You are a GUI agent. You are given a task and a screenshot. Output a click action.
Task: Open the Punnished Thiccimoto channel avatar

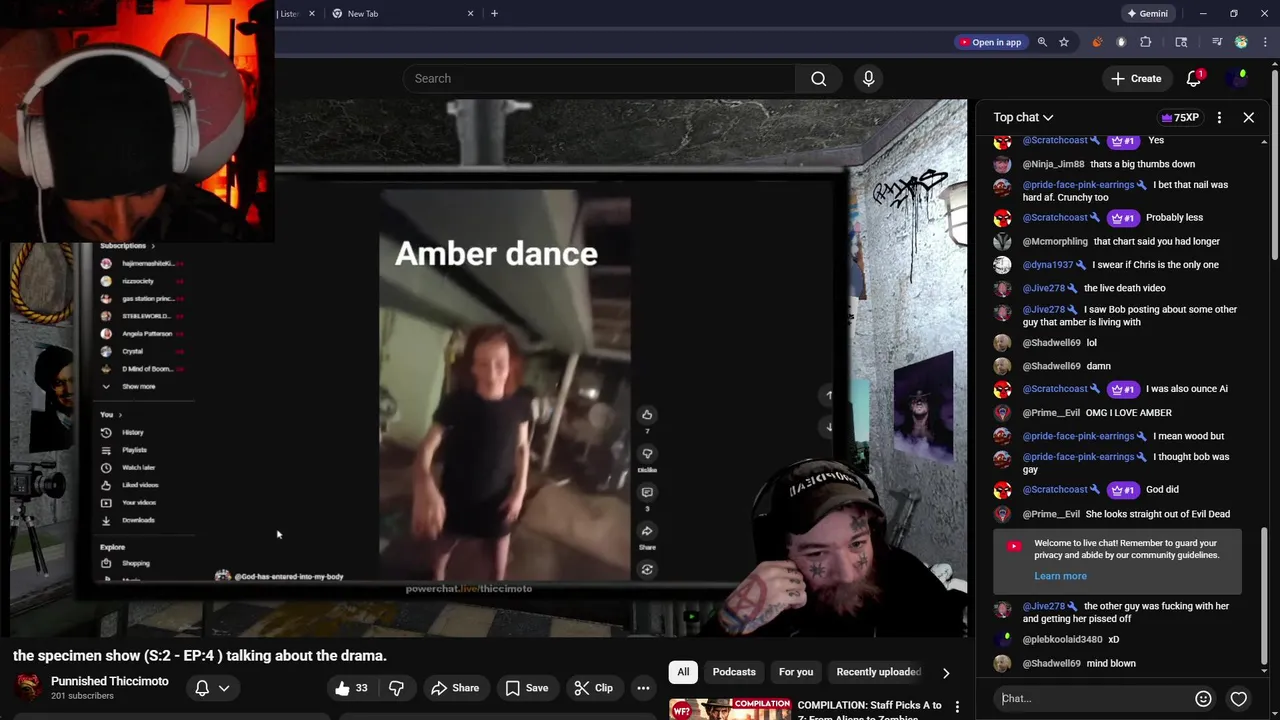coord(29,687)
